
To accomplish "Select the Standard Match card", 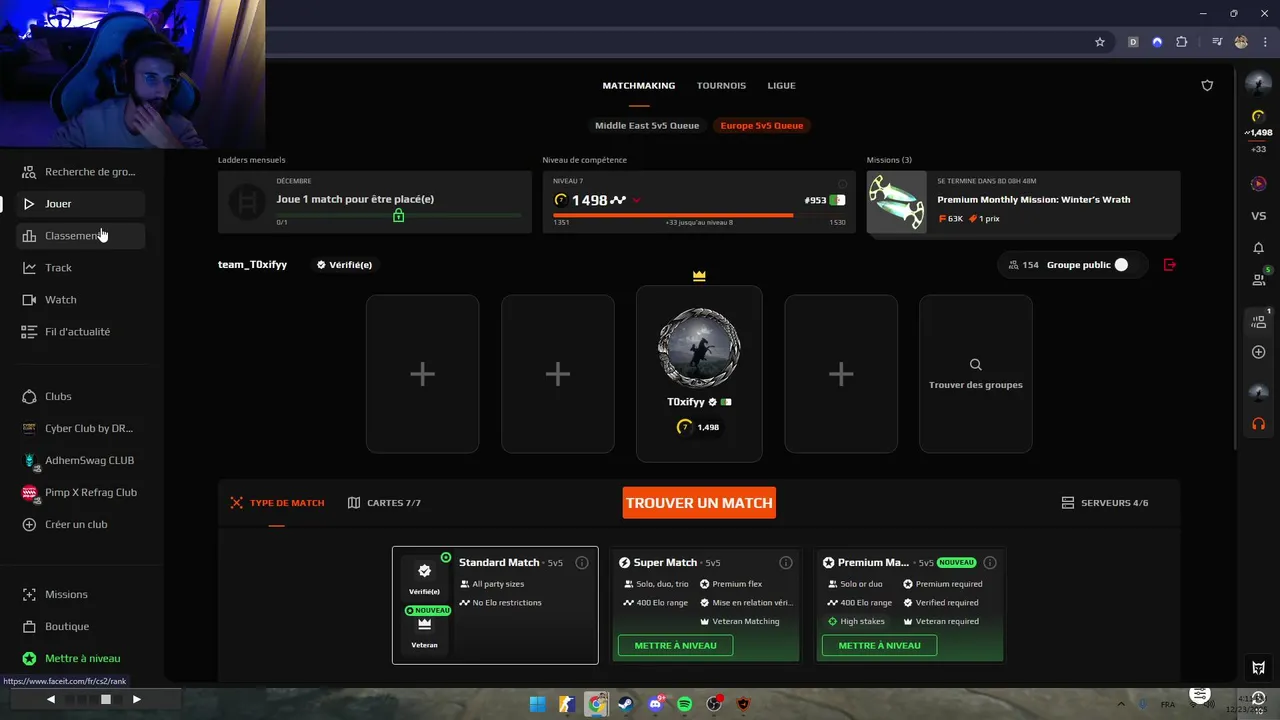I will [x=495, y=605].
